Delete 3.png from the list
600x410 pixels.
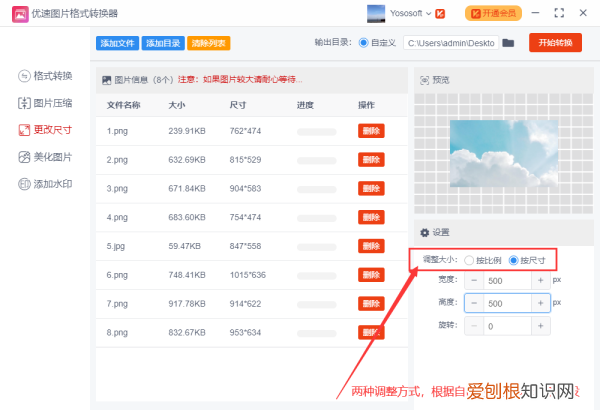[x=371, y=188]
